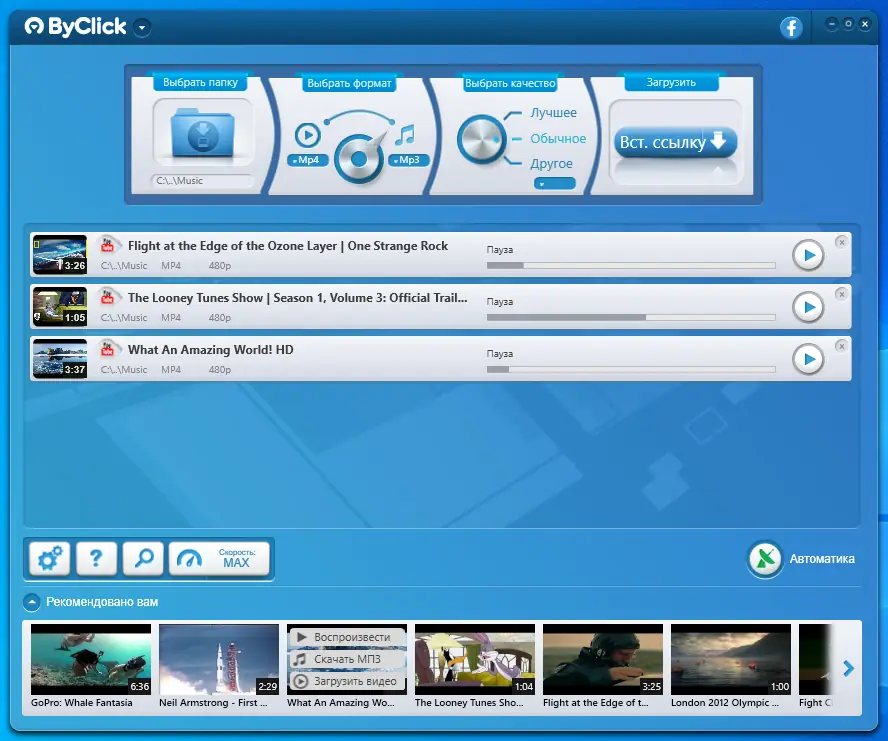Screen dimensions: 888x741
Task: Open The Looney Tunes Show recommended thumbnail
Action: (x=475, y=659)
